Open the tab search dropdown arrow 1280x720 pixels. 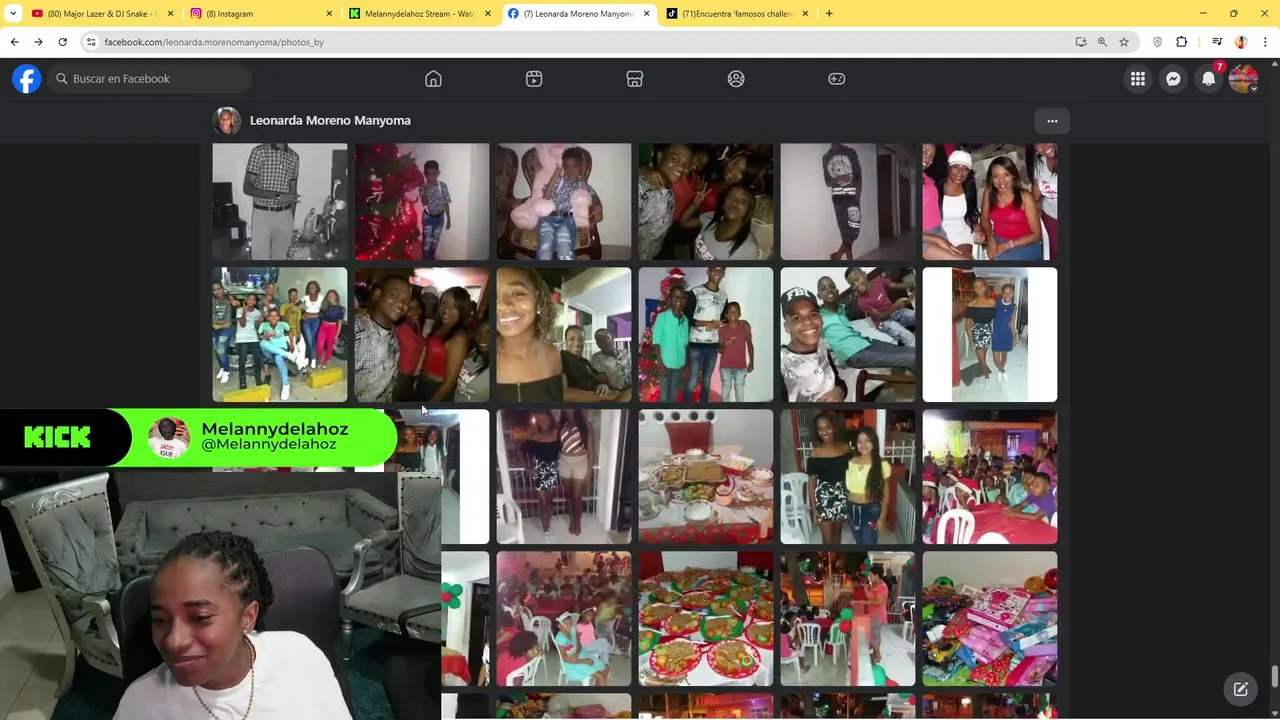(13, 14)
